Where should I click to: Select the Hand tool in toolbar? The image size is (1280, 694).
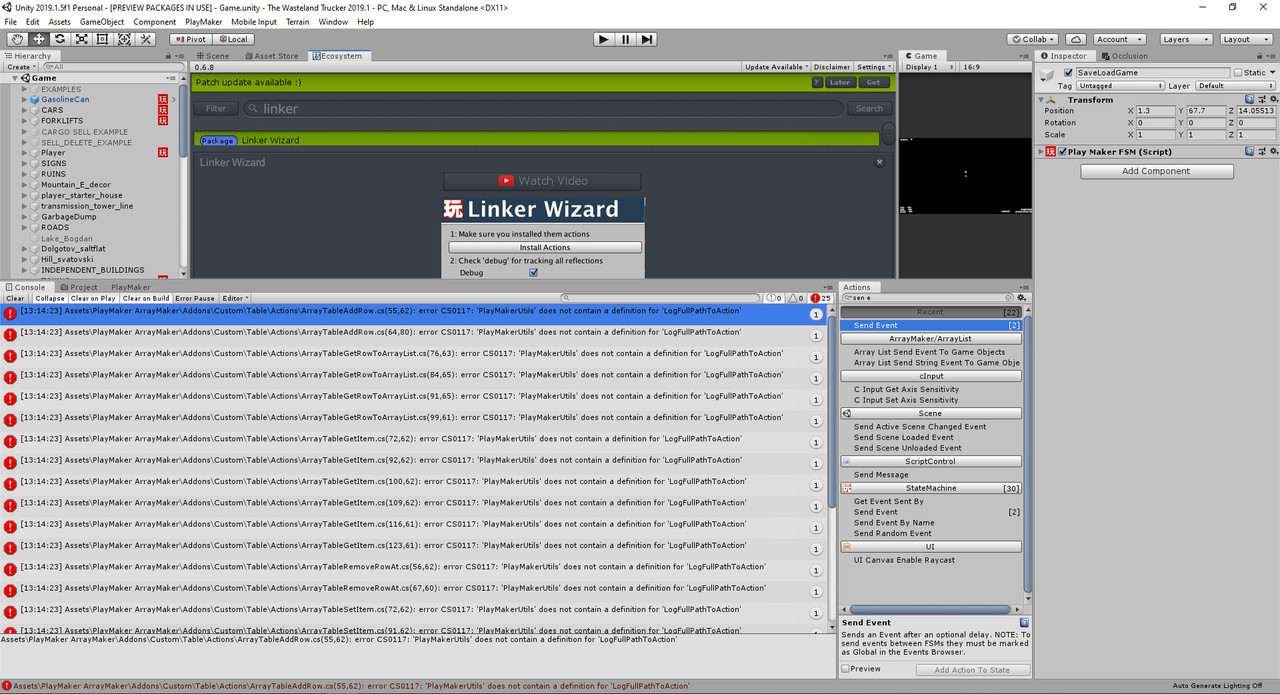coord(17,39)
